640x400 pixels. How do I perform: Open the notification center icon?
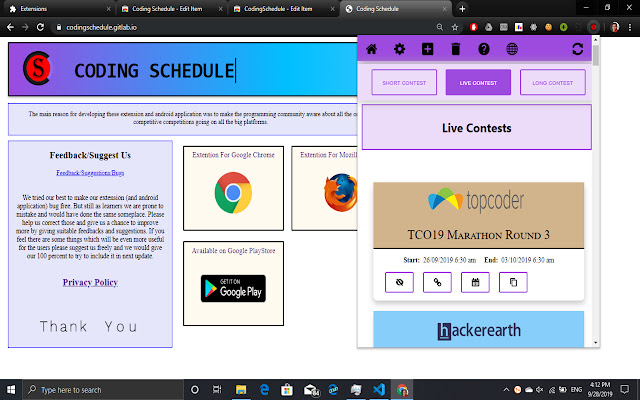[624, 389]
